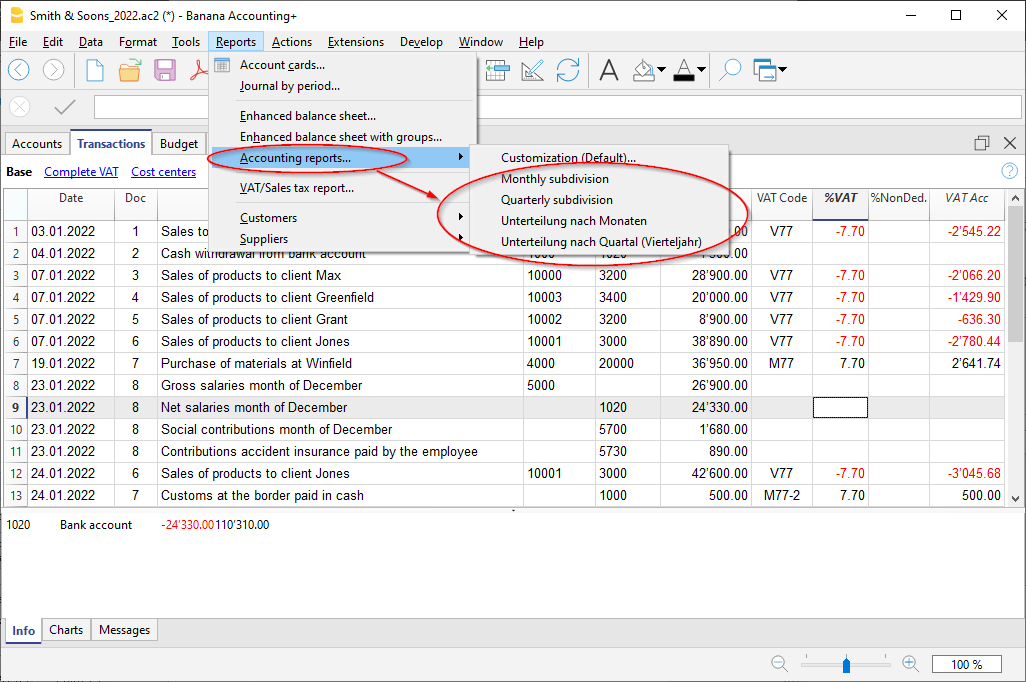The height and width of the screenshot is (682, 1026).
Task: Click the zoom out magnifier icon
Action: click(x=779, y=663)
